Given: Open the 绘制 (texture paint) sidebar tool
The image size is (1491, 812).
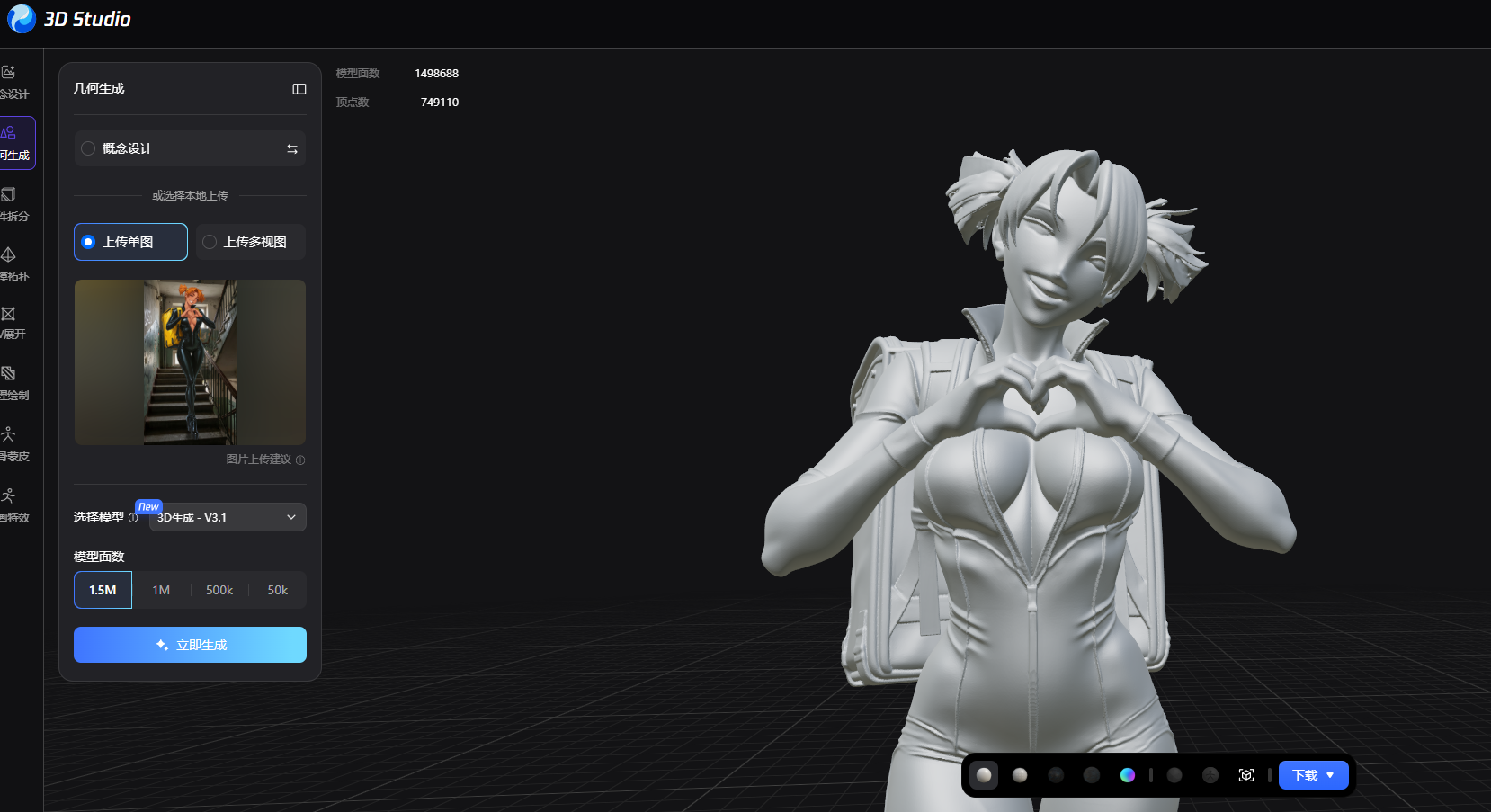Looking at the screenshot, I should pos(14,383).
